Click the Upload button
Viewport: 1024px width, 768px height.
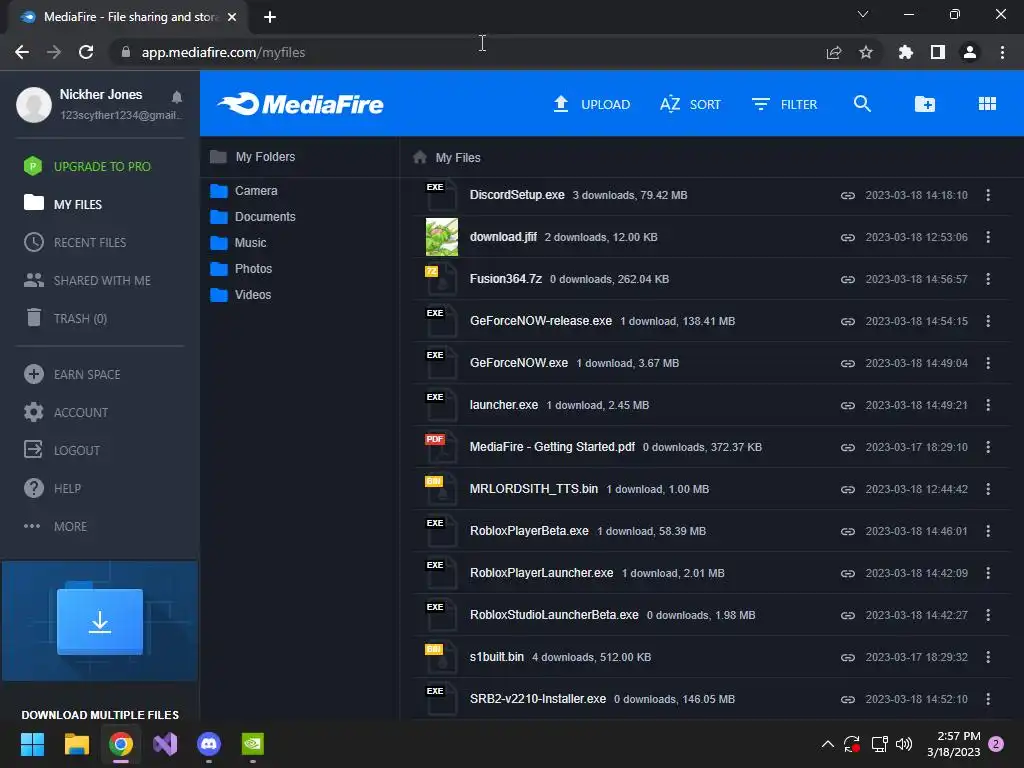[592, 104]
